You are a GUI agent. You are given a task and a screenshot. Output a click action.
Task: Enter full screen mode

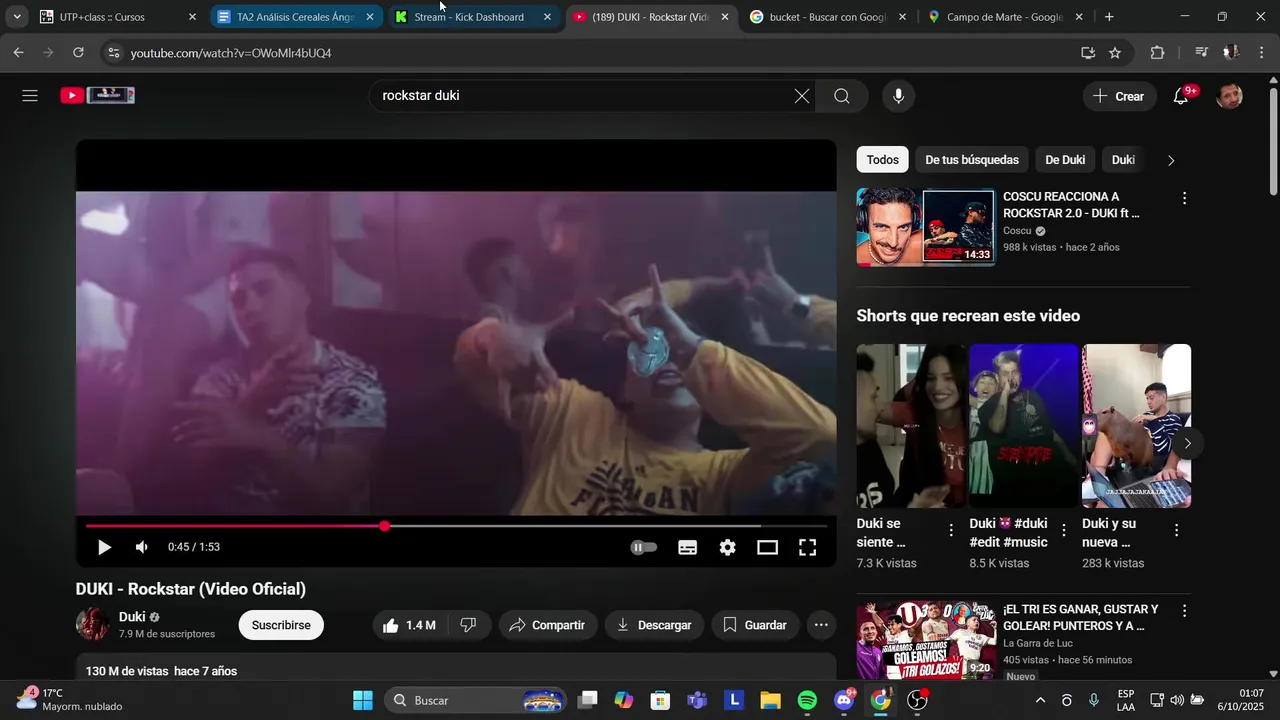coord(807,547)
